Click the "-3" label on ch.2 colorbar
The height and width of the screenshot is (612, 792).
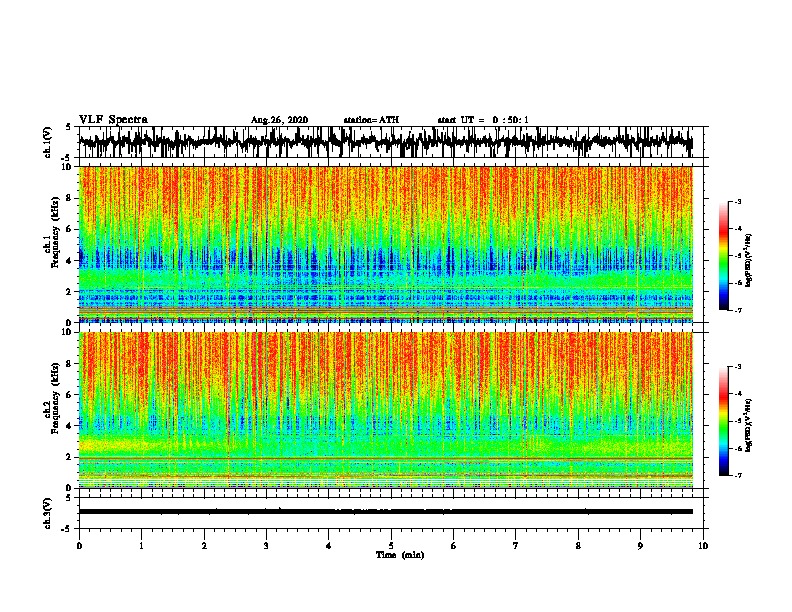tap(737, 367)
